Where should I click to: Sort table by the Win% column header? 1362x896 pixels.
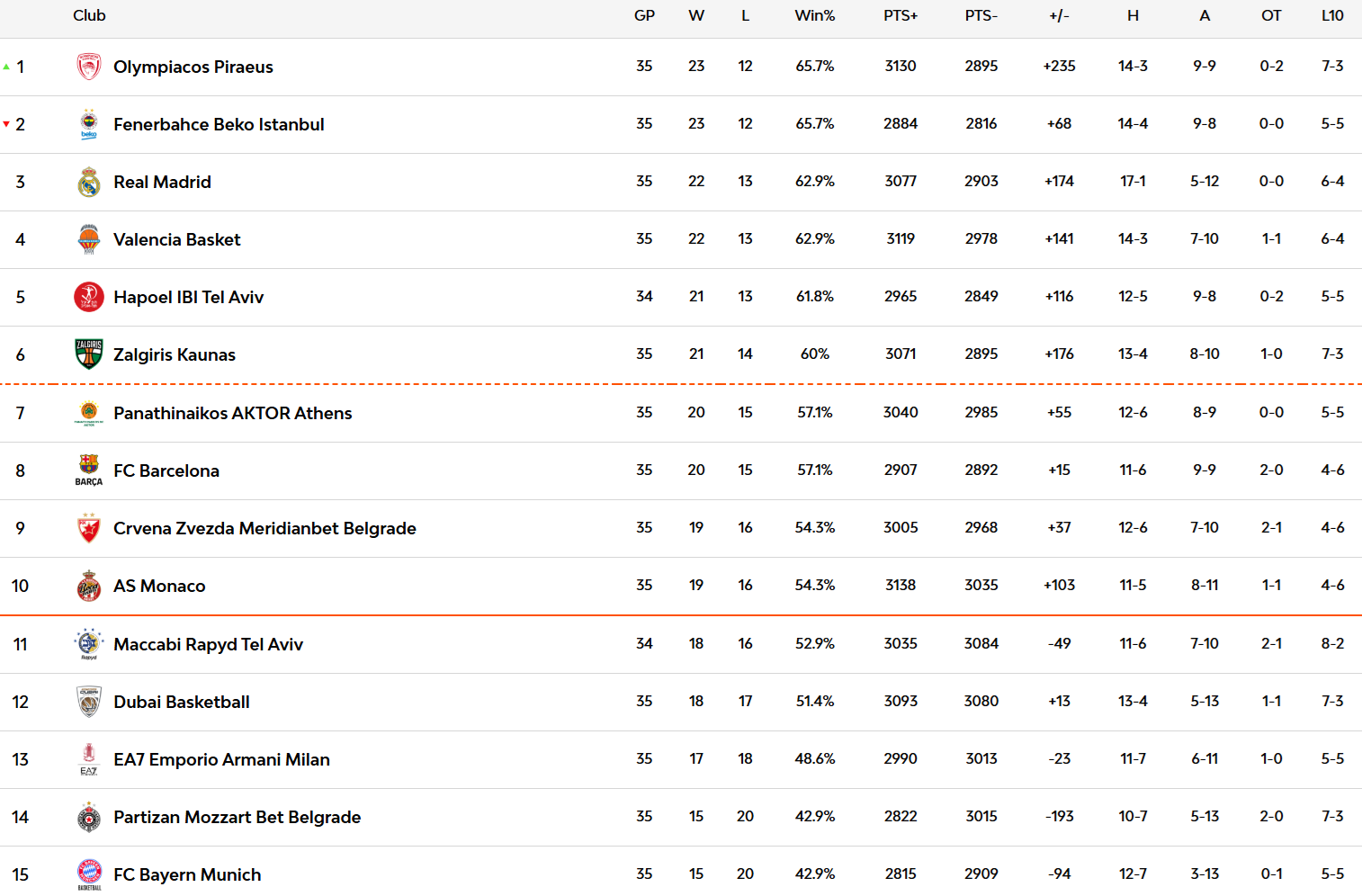814,15
